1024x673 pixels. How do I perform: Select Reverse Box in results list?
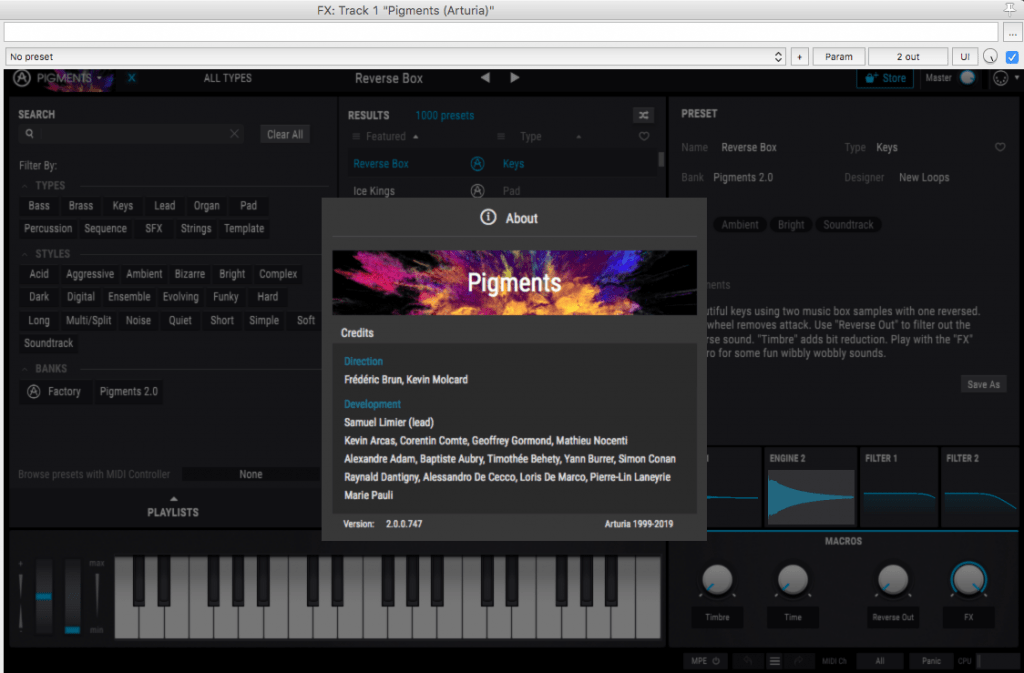[x=502, y=164]
